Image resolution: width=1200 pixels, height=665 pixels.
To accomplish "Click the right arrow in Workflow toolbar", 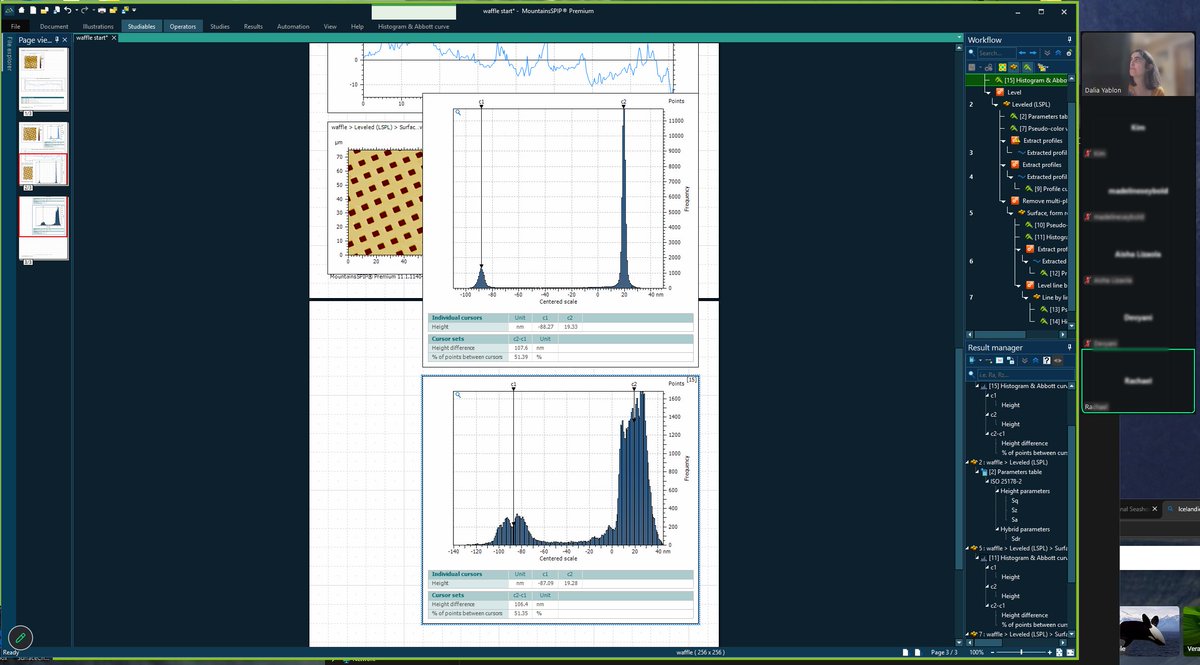I will tap(1032, 53).
